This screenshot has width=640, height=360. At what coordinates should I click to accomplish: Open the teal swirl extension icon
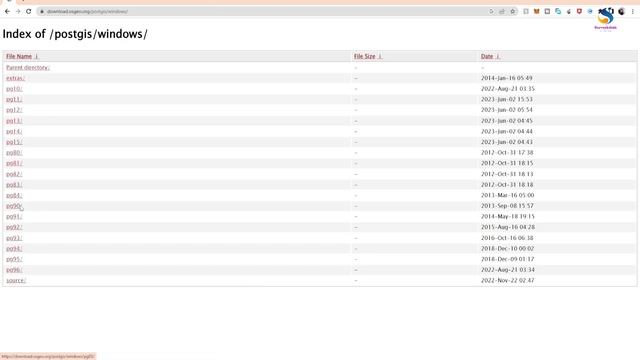coord(558,11)
